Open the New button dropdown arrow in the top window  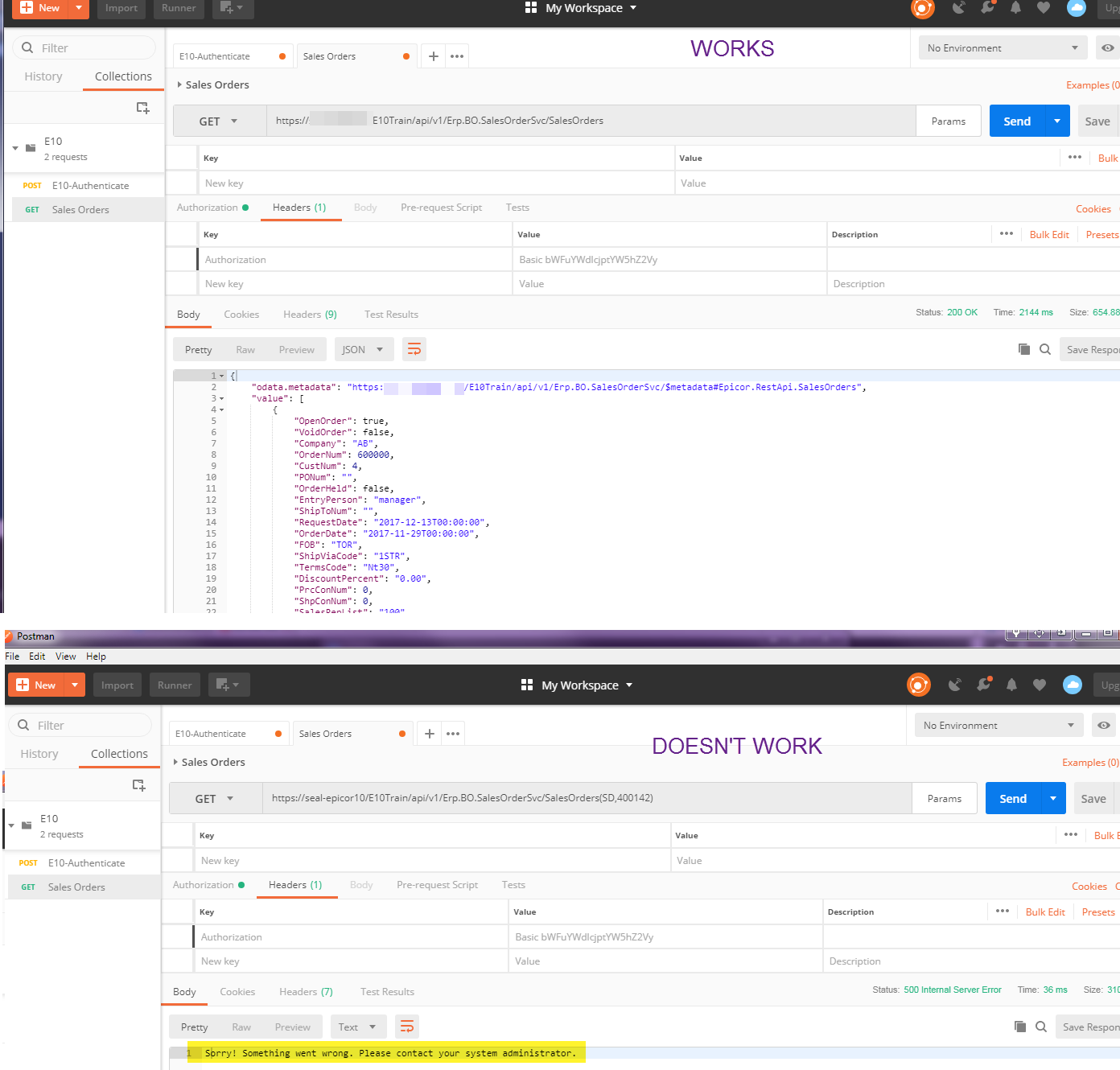(x=79, y=8)
